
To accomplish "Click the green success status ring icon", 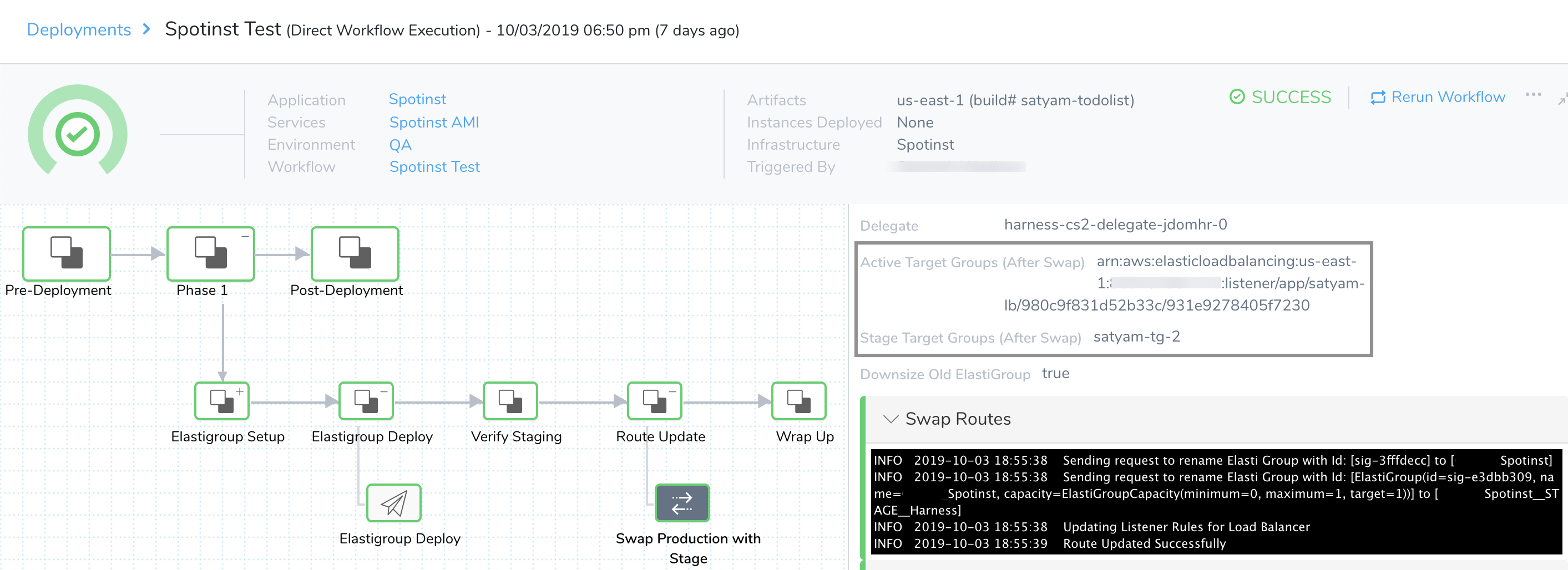I will [x=77, y=131].
